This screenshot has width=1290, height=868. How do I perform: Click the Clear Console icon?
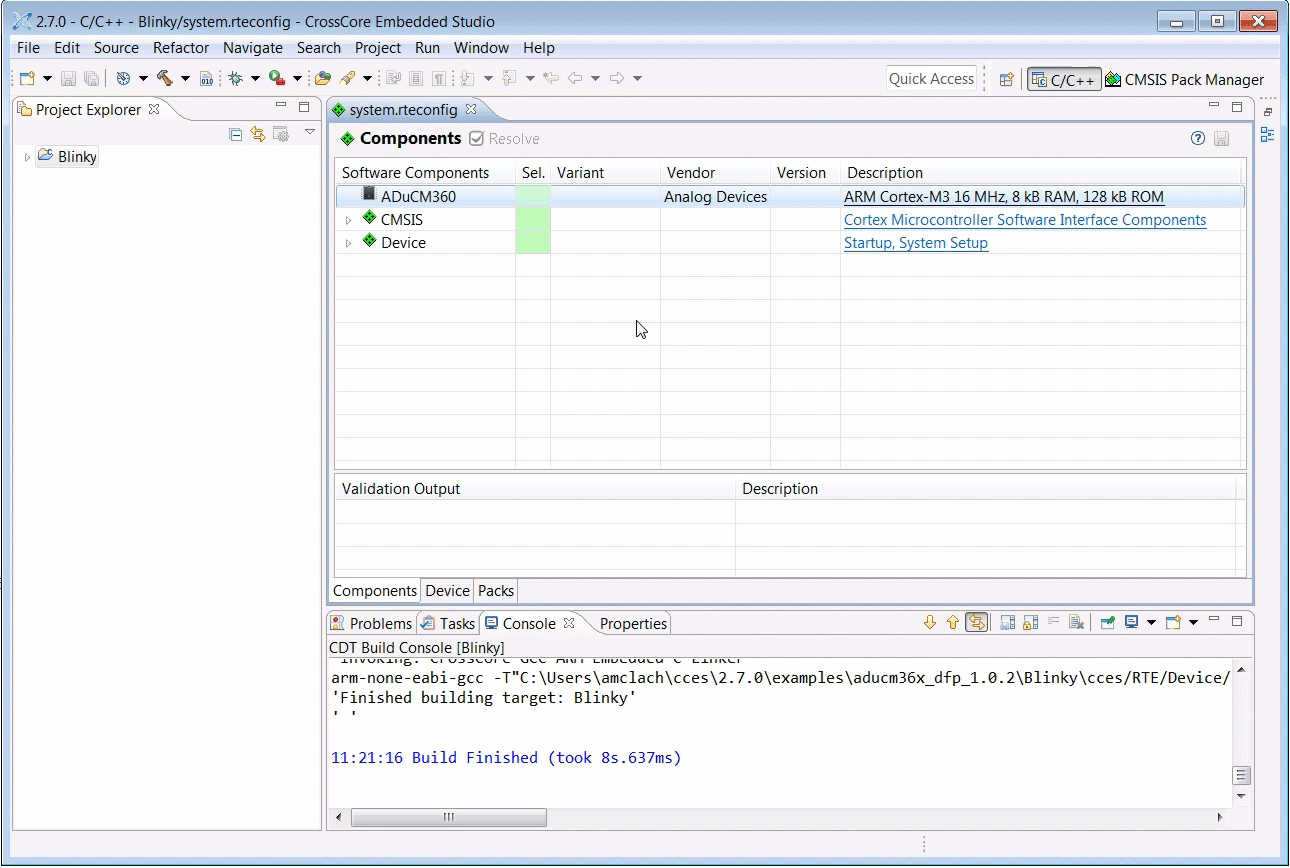point(1076,622)
